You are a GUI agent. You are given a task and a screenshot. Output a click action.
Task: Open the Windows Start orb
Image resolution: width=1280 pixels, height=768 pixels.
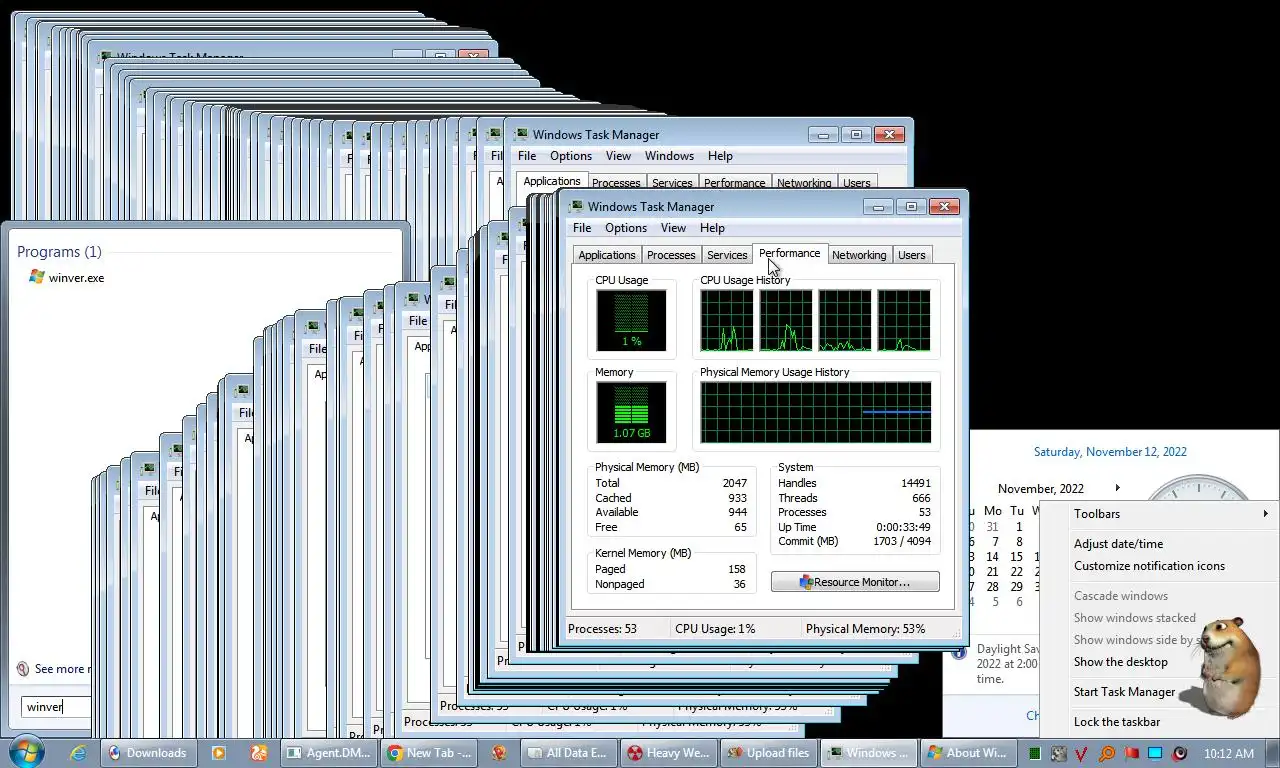tap(24, 752)
